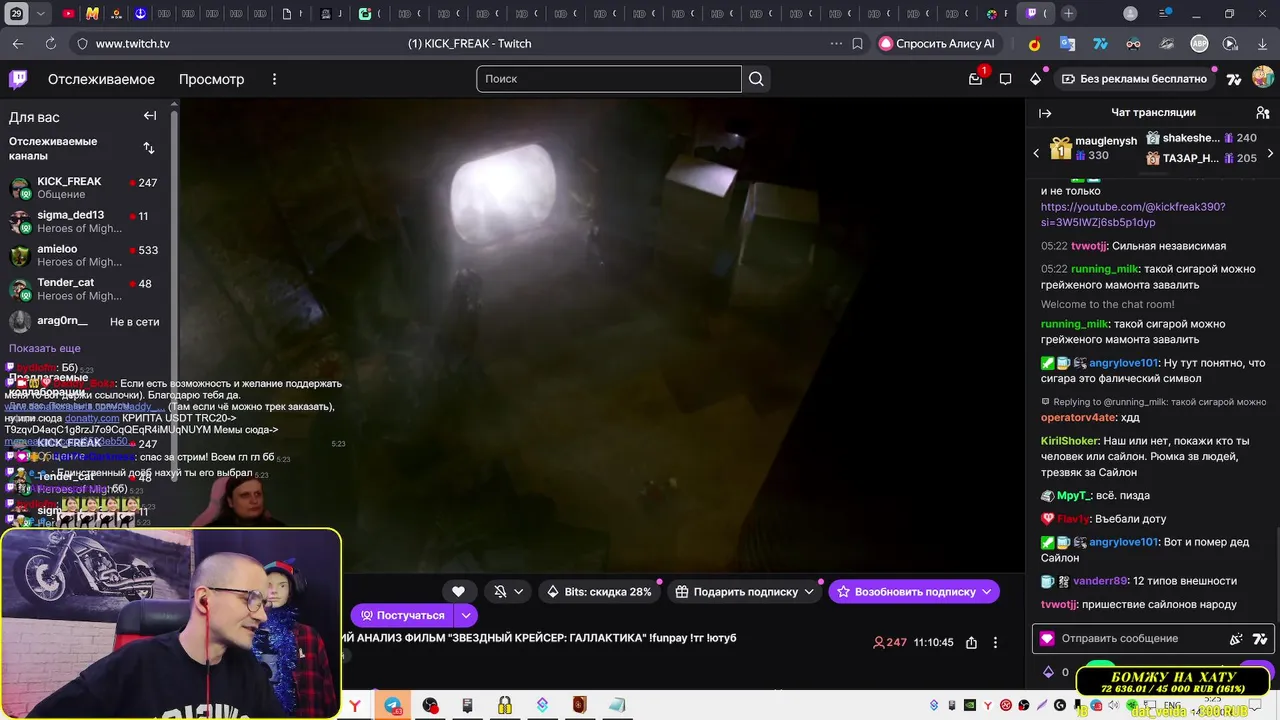1280x720 pixels.
Task: Click the 247 viewer count
Action: coord(890,642)
